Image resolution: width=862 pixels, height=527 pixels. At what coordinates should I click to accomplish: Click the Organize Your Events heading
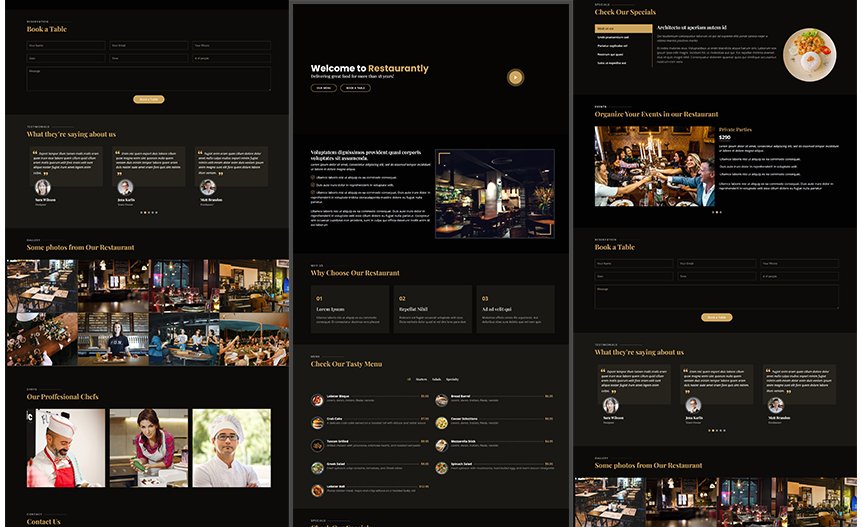(x=656, y=114)
